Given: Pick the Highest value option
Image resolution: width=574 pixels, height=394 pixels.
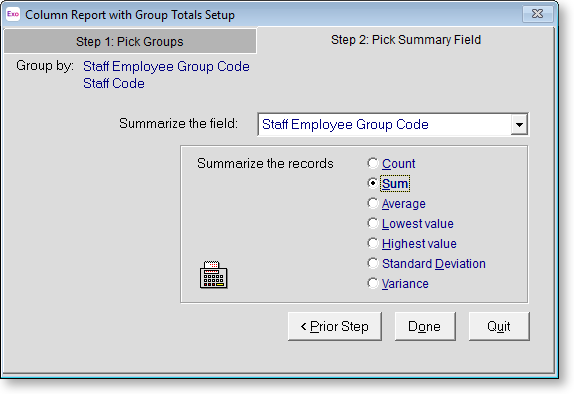Looking at the screenshot, I should pos(373,244).
